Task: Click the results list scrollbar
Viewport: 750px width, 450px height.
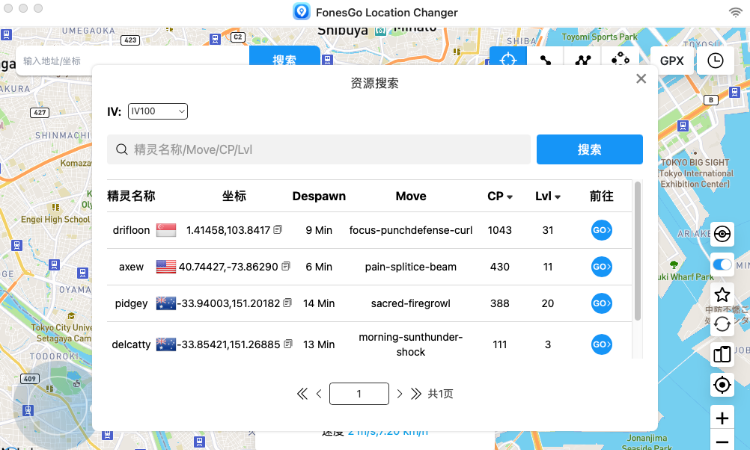Action: [x=638, y=251]
